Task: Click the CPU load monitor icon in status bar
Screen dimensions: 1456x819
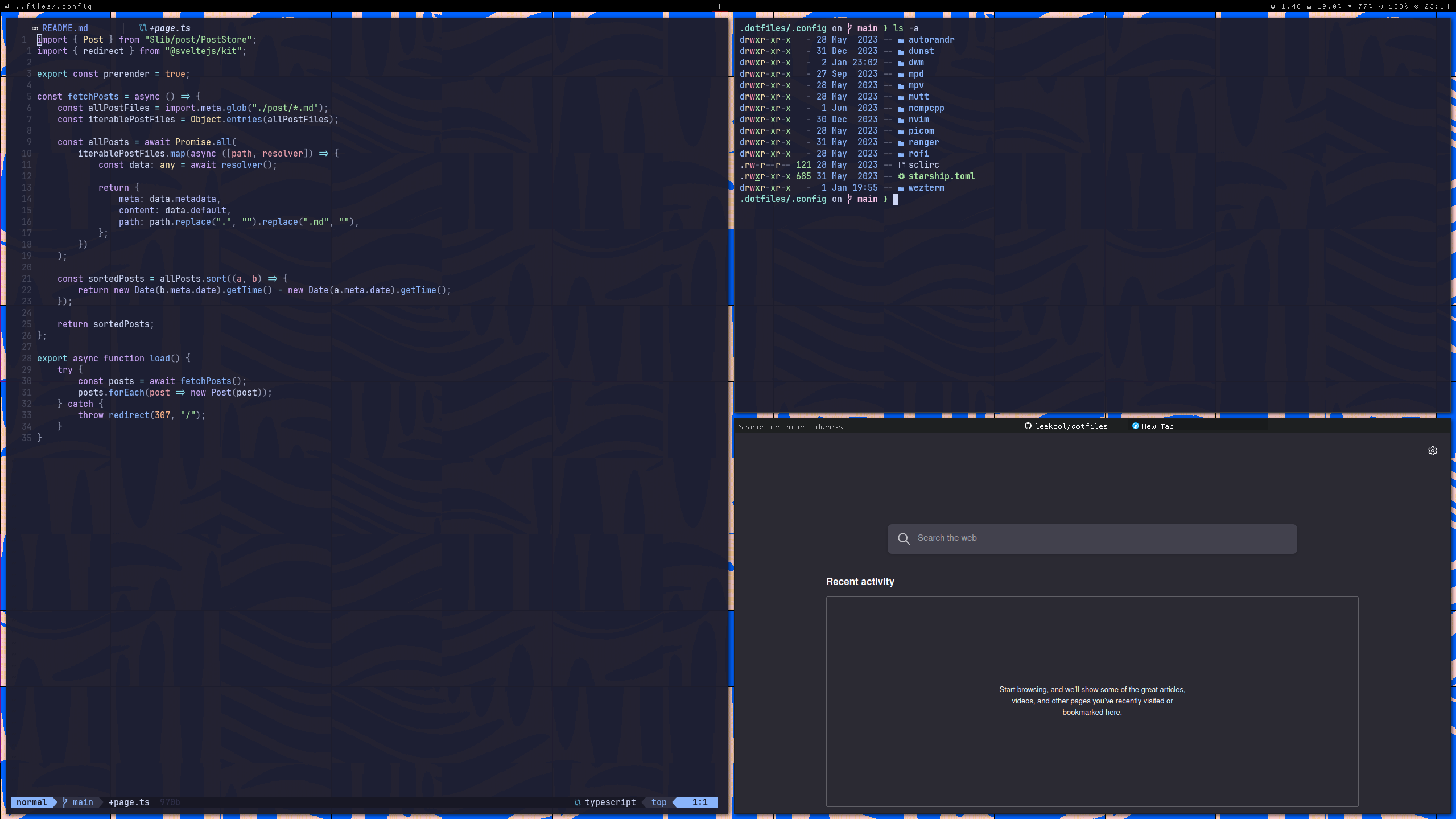Action: click(x=1273, y=6)
